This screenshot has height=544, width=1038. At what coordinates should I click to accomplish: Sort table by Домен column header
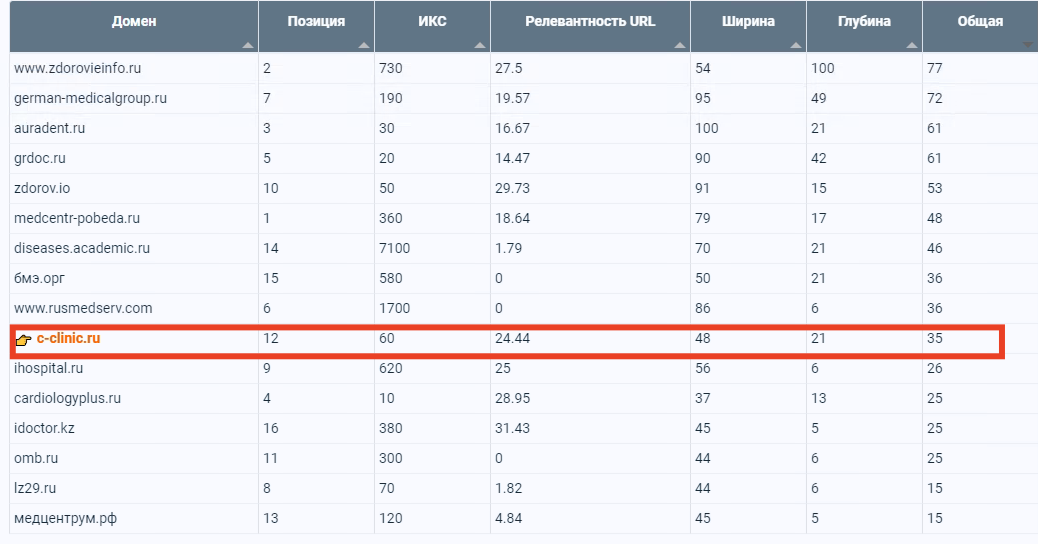(134, 21)
